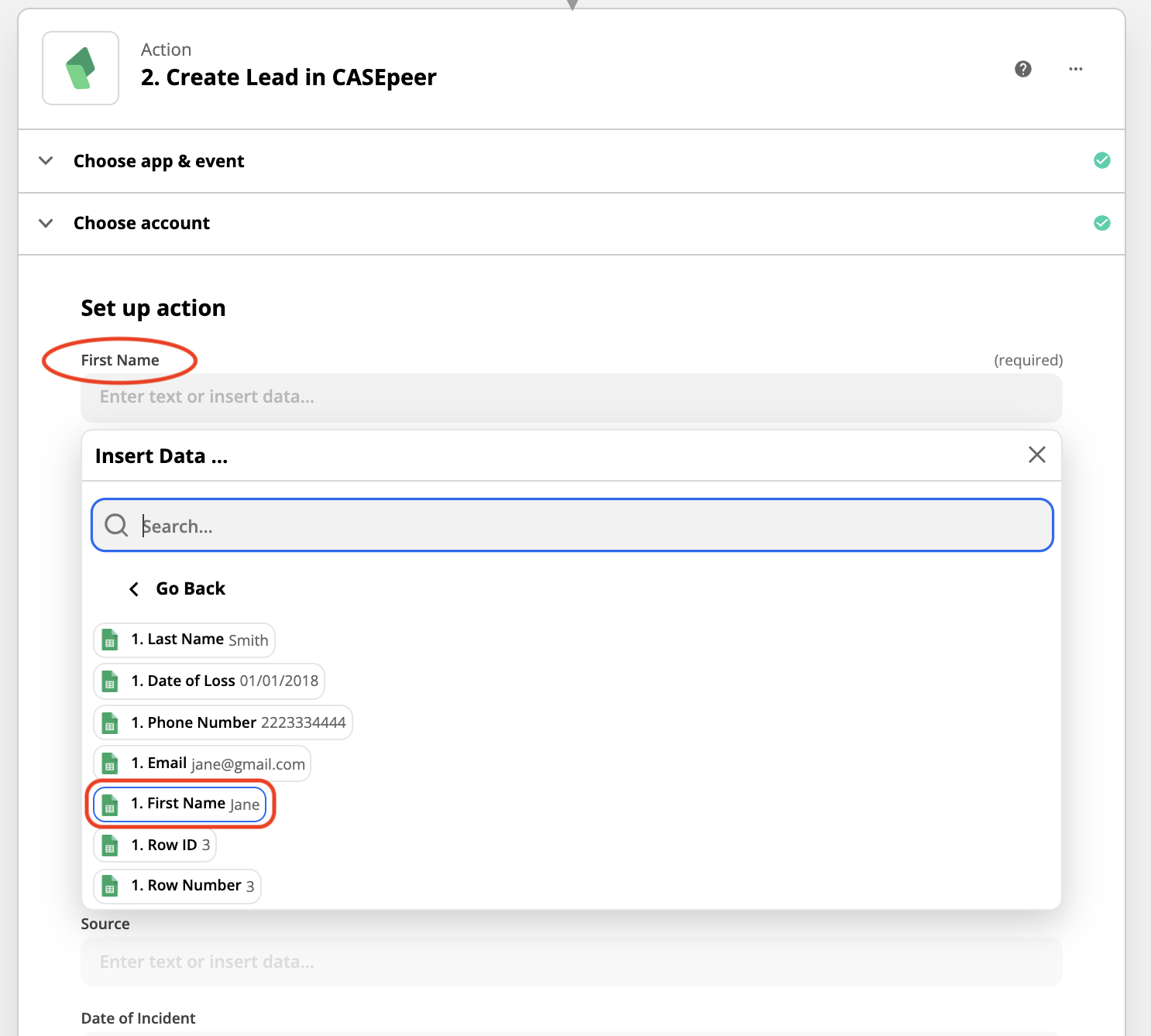Close the Insert Data panel

[1037, 455]
